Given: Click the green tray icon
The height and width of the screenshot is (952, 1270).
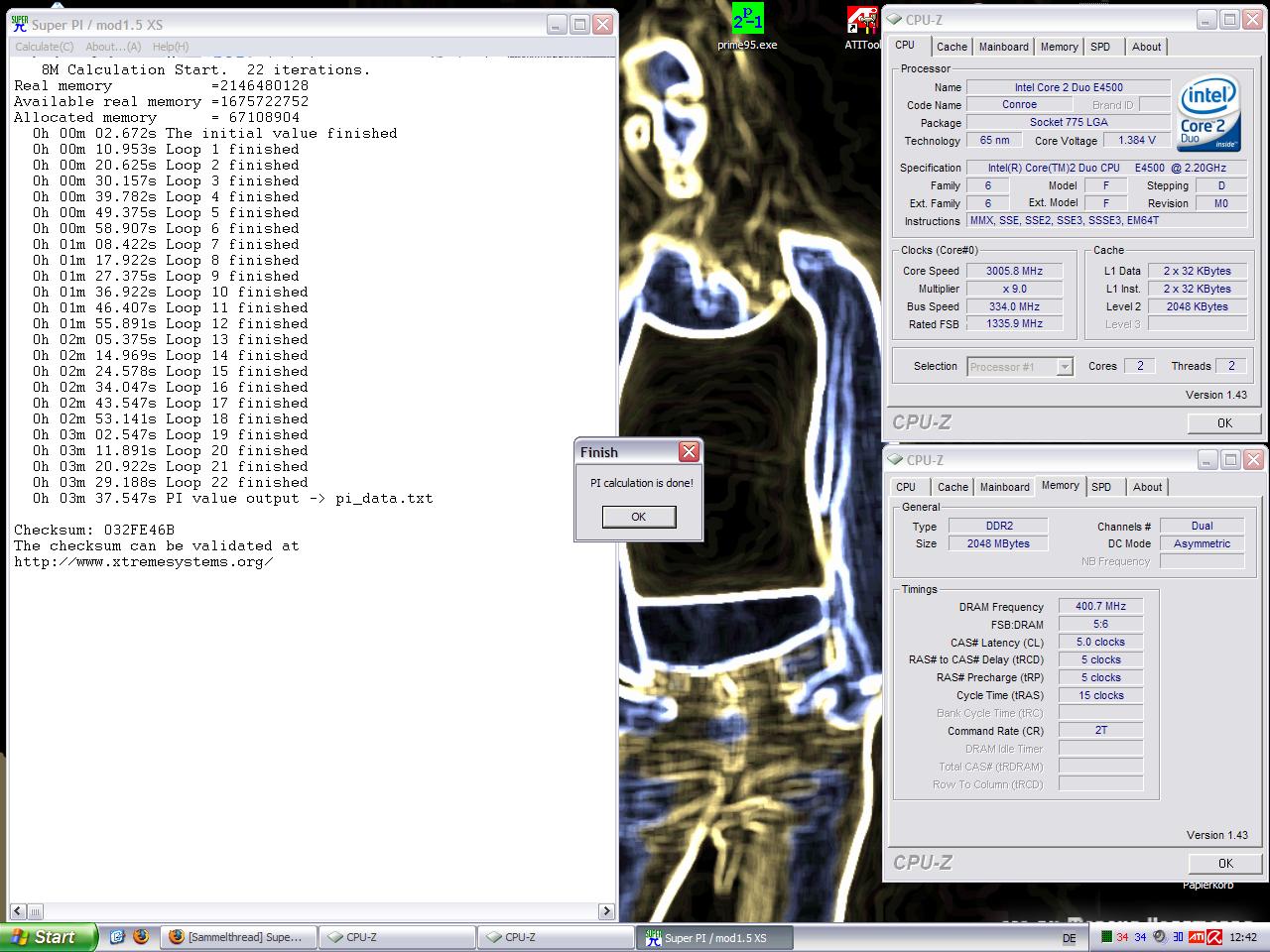Looking at the screenshot, I should [x=1106, y=937].
